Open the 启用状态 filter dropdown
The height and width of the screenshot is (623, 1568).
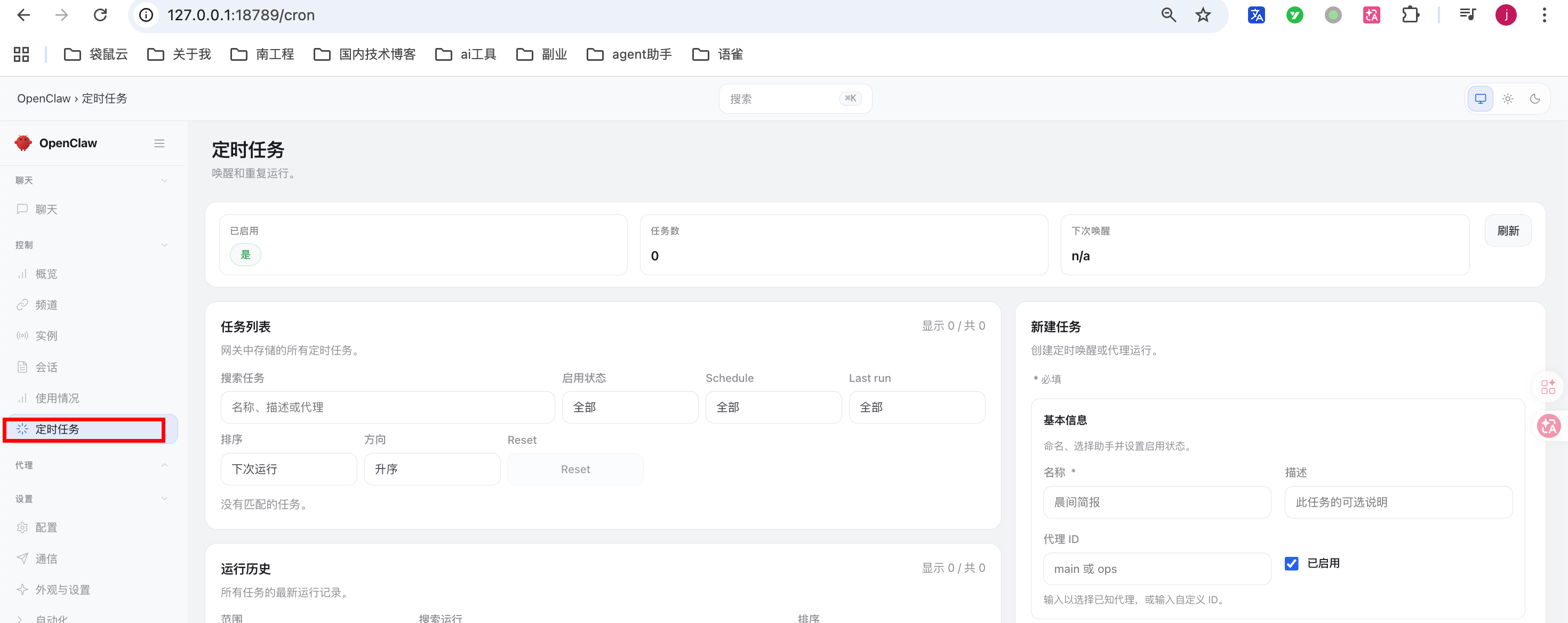(630, 407)
